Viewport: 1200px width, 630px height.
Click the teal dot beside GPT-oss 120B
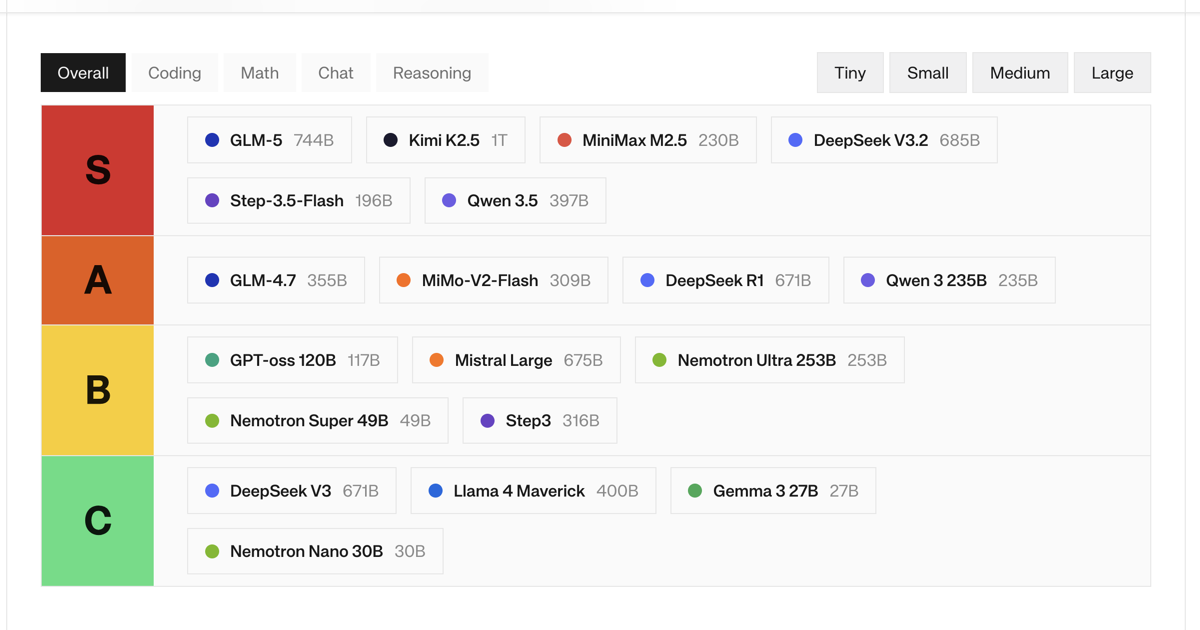[x=212, y=361]
